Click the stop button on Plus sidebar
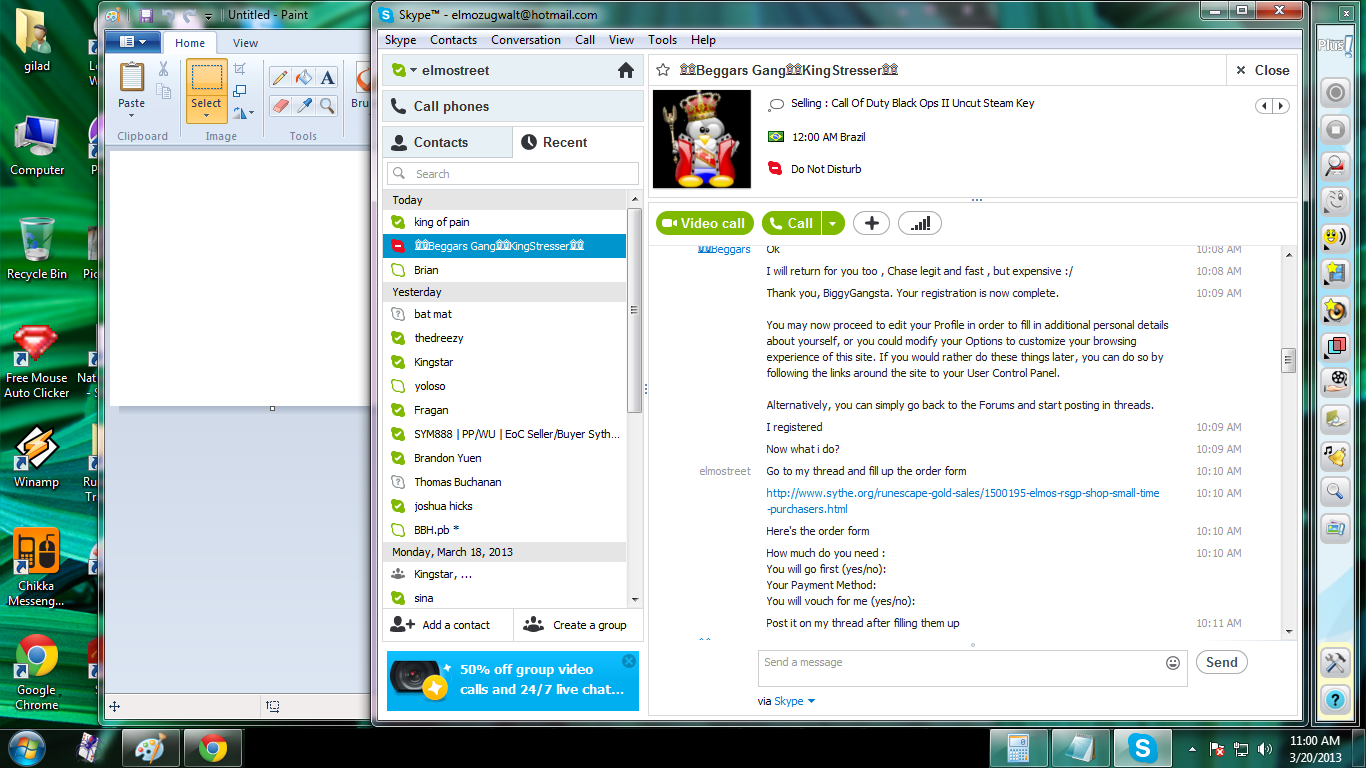1366x768 pixels. (1335, 129)
